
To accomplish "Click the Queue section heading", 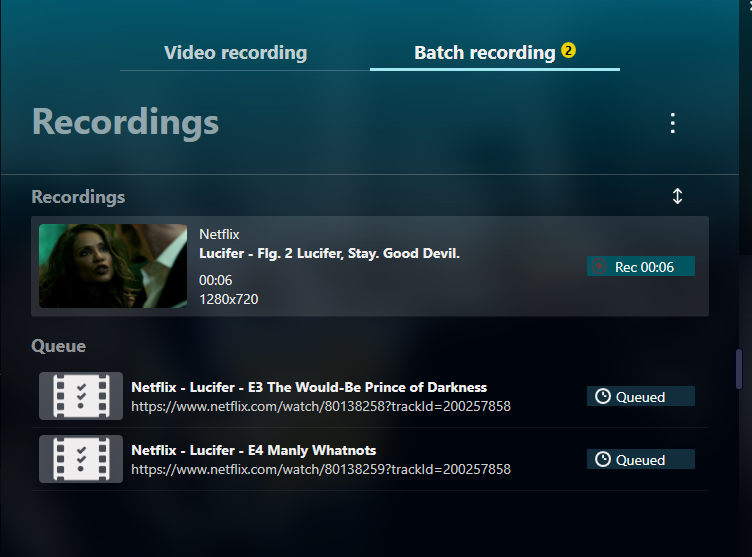I will tap(59, 346).
